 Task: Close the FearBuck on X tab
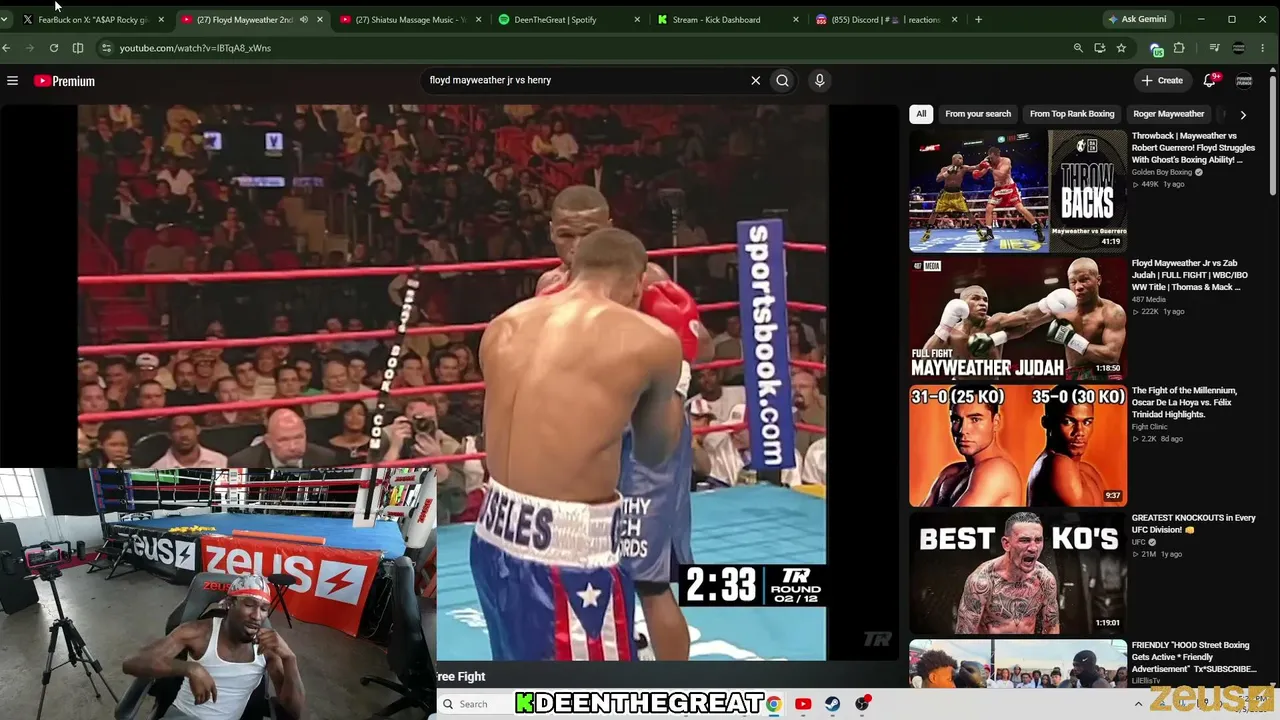pyautogui.click(x=161, y=19)
